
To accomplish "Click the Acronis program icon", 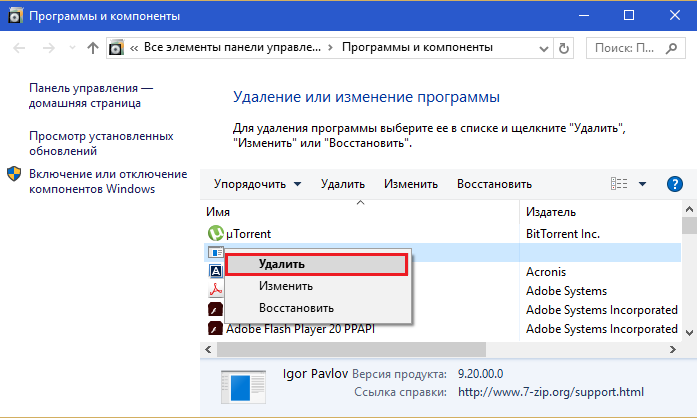I will tap(216, 271).
